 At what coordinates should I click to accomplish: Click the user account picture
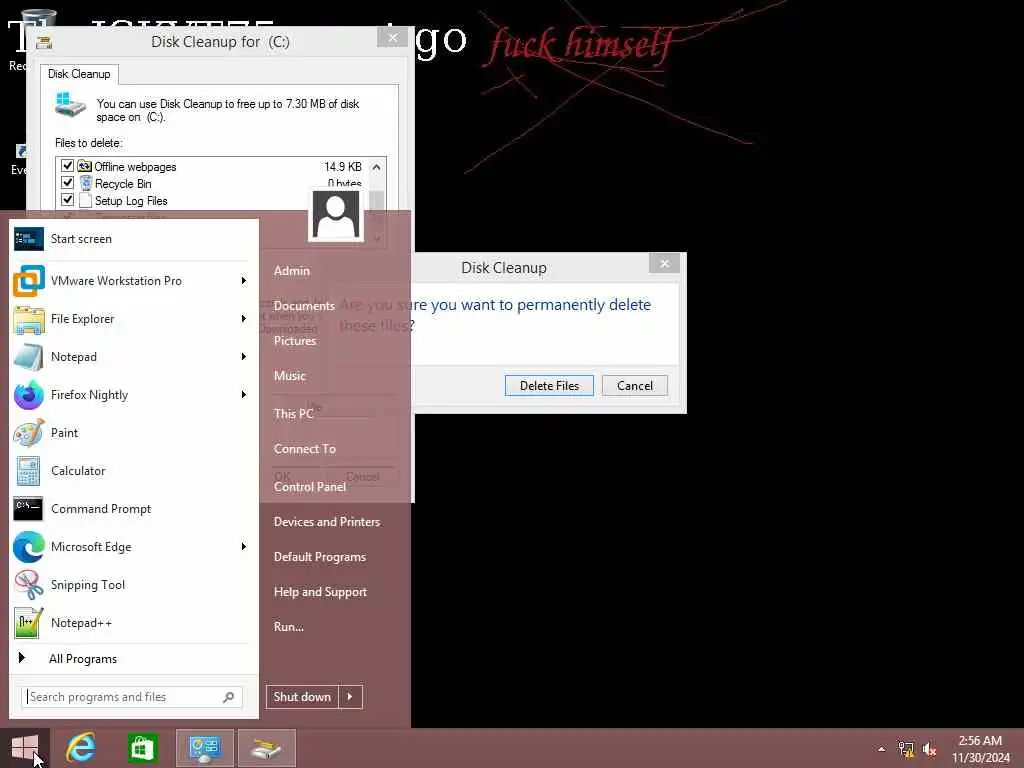[x=336, y=216]
